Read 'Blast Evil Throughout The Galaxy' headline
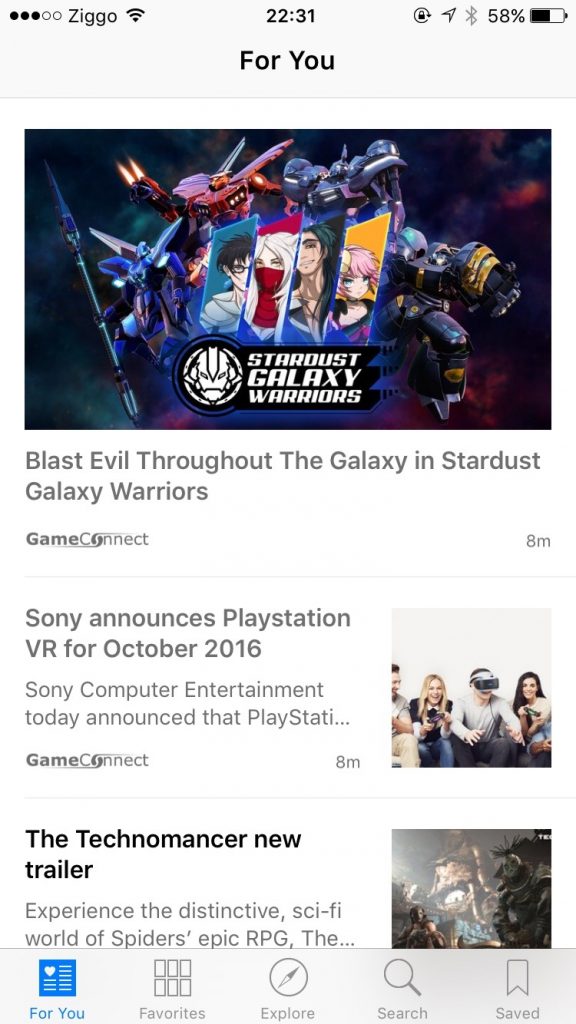Screen dimensions: 576x1024 [x=283, y=476]
